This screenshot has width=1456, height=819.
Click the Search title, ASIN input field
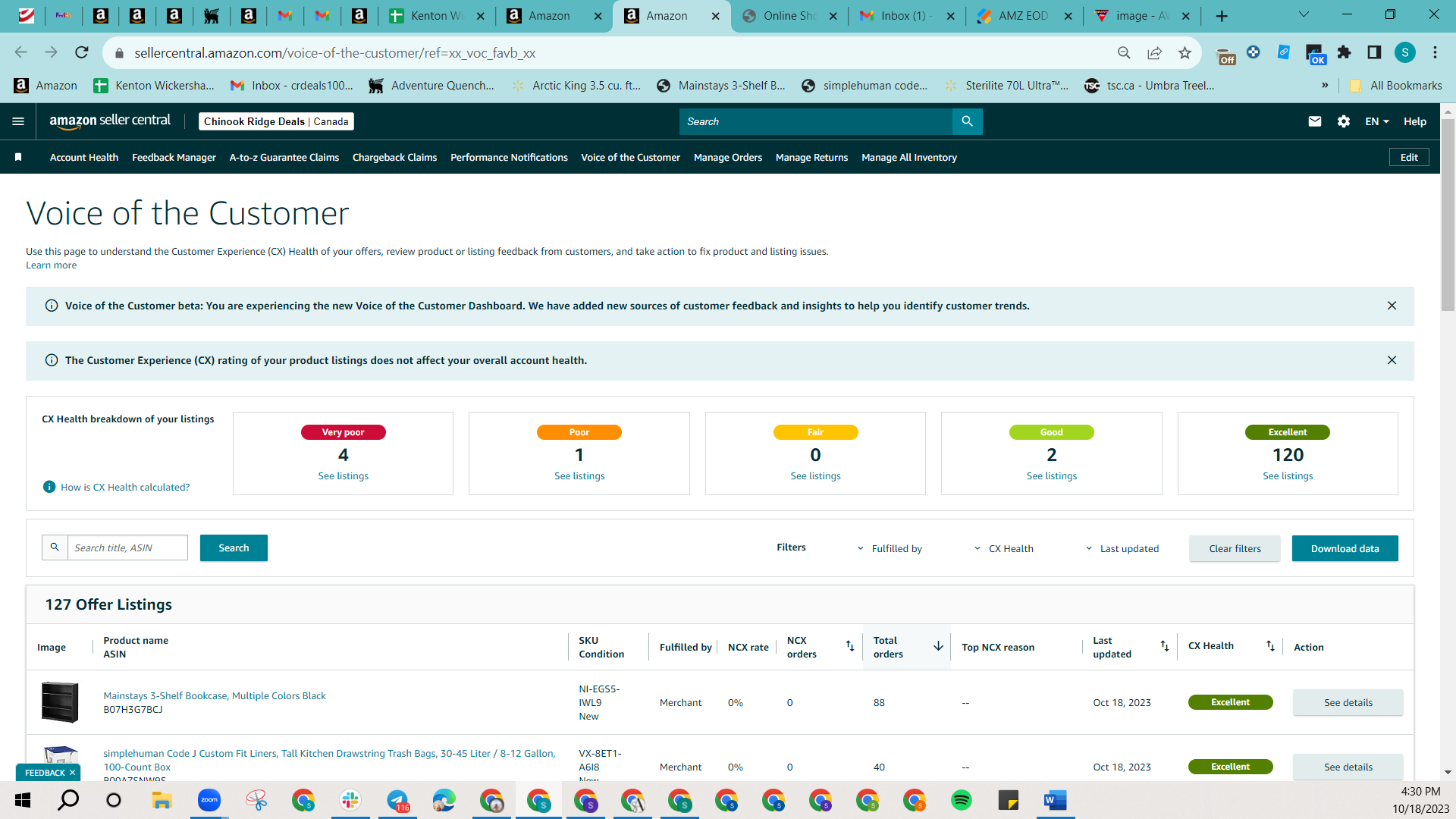[x=127, y=548]
